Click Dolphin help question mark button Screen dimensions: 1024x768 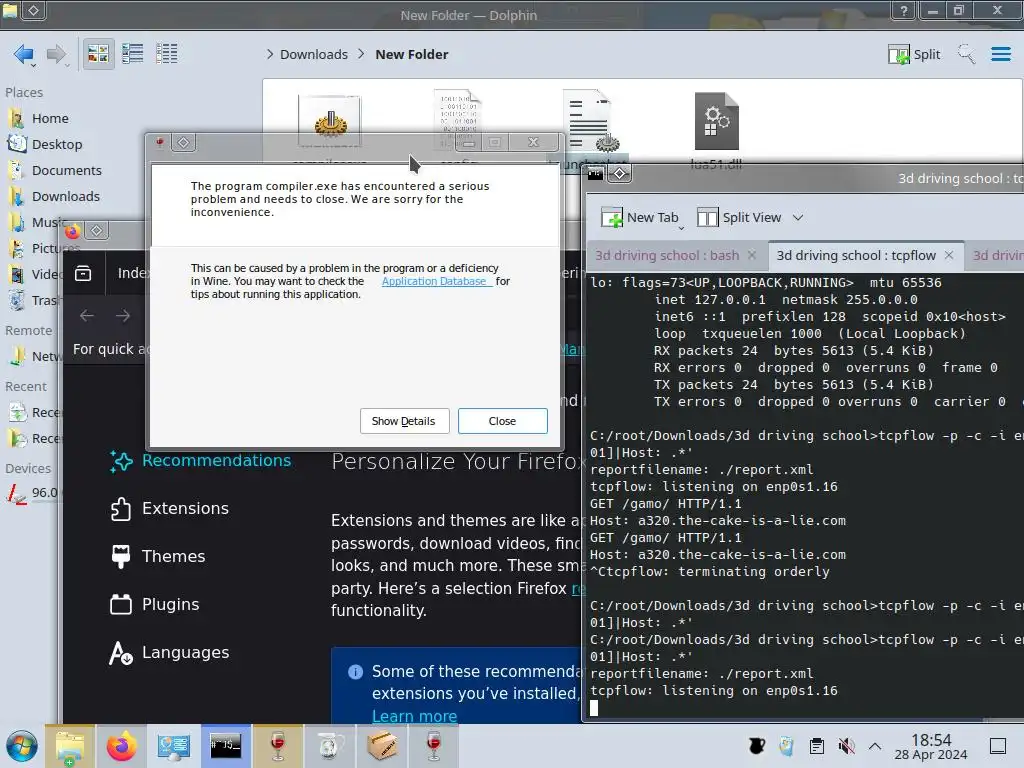(x=903, y=10)
